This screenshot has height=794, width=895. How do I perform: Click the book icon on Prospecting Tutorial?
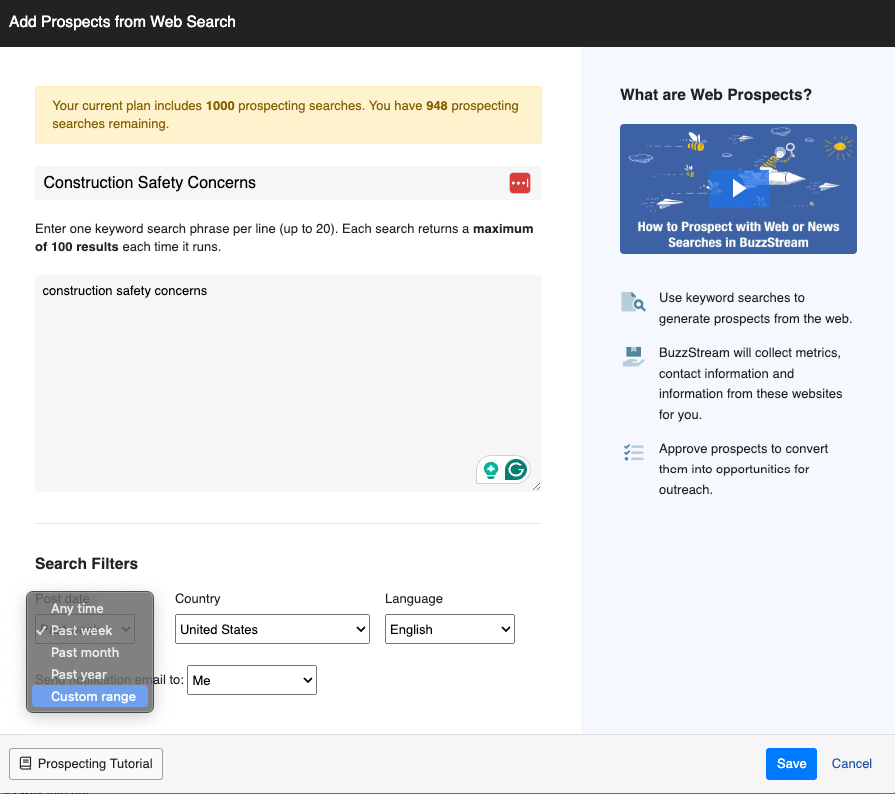[x=26, y=763]
